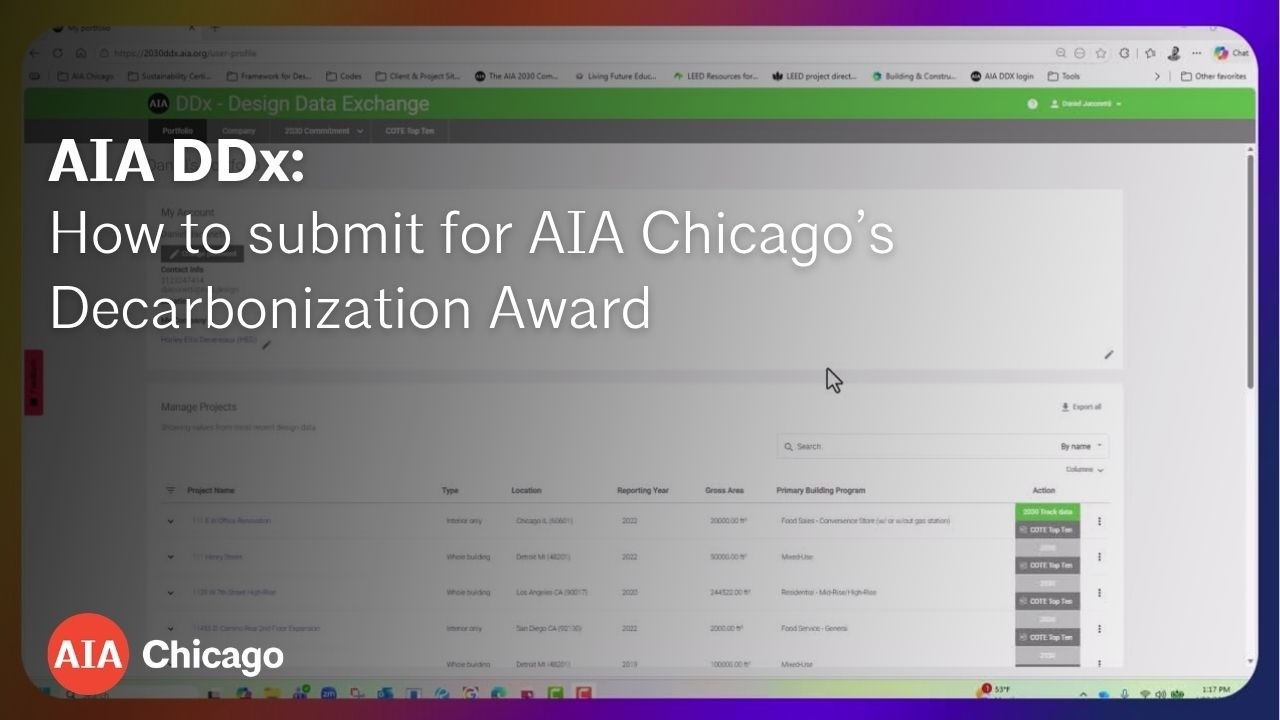Click COTE Top Ten for 111 E W Office row
The height and width of the screenshot is (720, 1280).
(1047, 530)
